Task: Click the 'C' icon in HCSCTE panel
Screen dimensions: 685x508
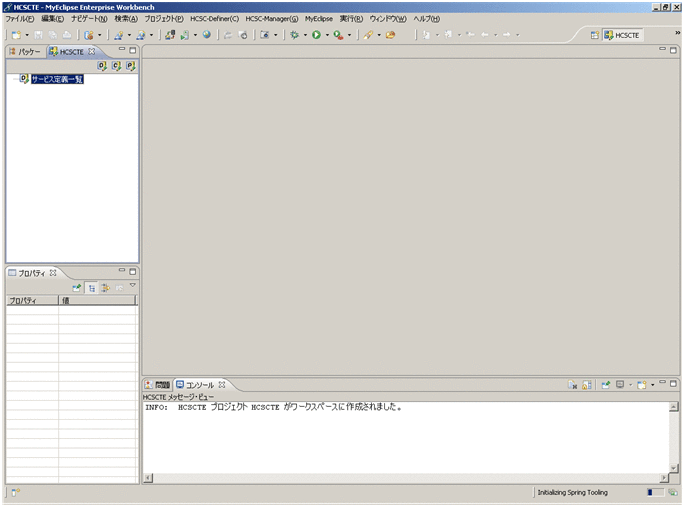Action: tap(116, 66)
